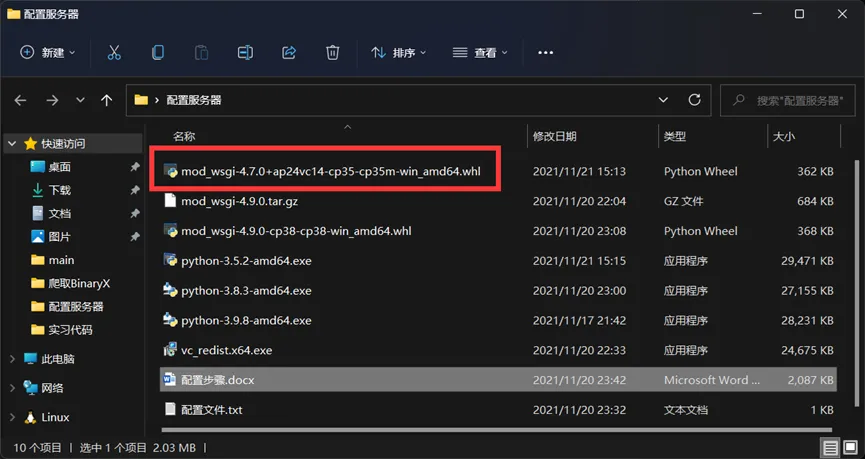The width and height of the screenshot is (865, 459).
Task: Click the mod_wsgi-4.9.0.tar.gz file icon
Action: (x=170, y=201)
